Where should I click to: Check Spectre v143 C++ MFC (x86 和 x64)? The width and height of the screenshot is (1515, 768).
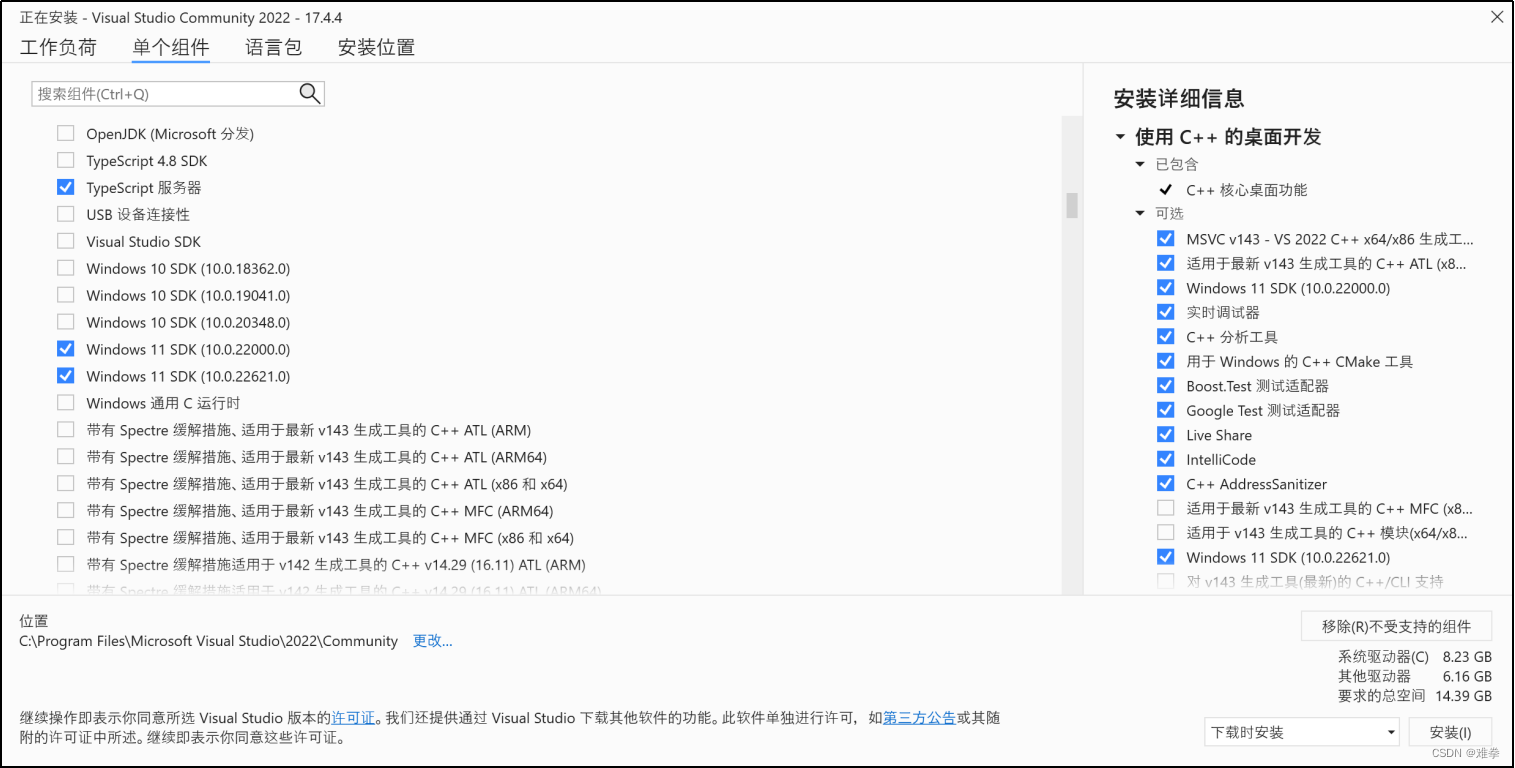tap(66, 538)
